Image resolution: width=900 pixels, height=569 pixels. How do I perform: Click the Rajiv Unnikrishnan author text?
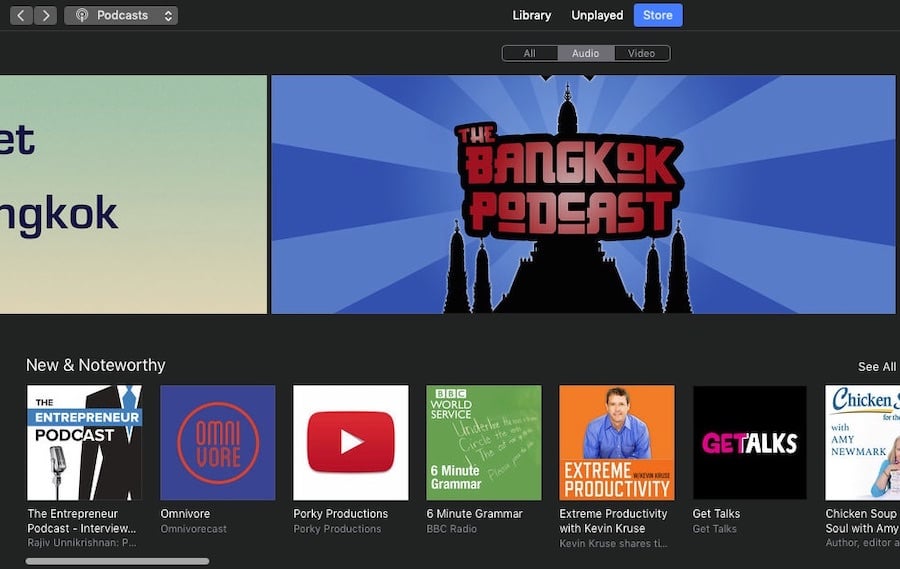(82, 543)
